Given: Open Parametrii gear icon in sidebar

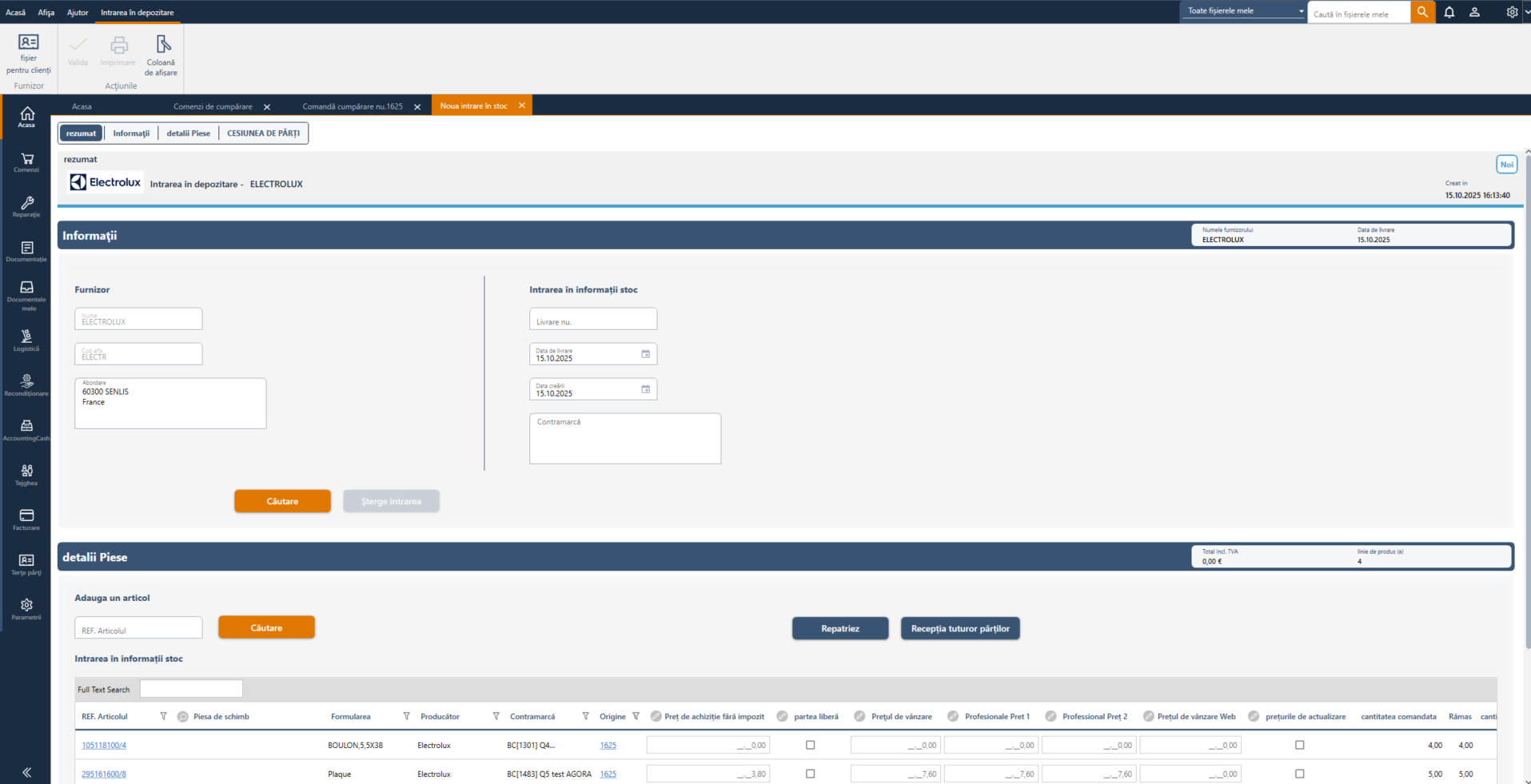Looking at the screenshot, I should coord(26,605).
